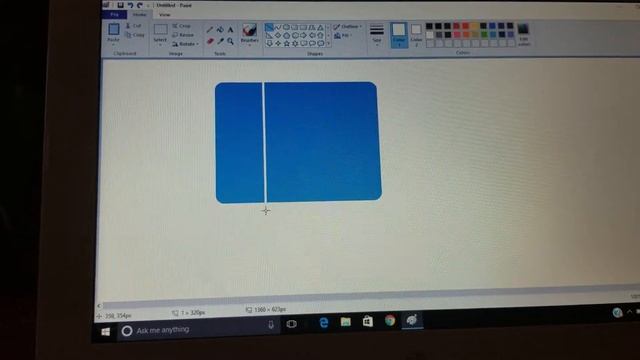Show hidden system tray icons chevron

point(629,311)
